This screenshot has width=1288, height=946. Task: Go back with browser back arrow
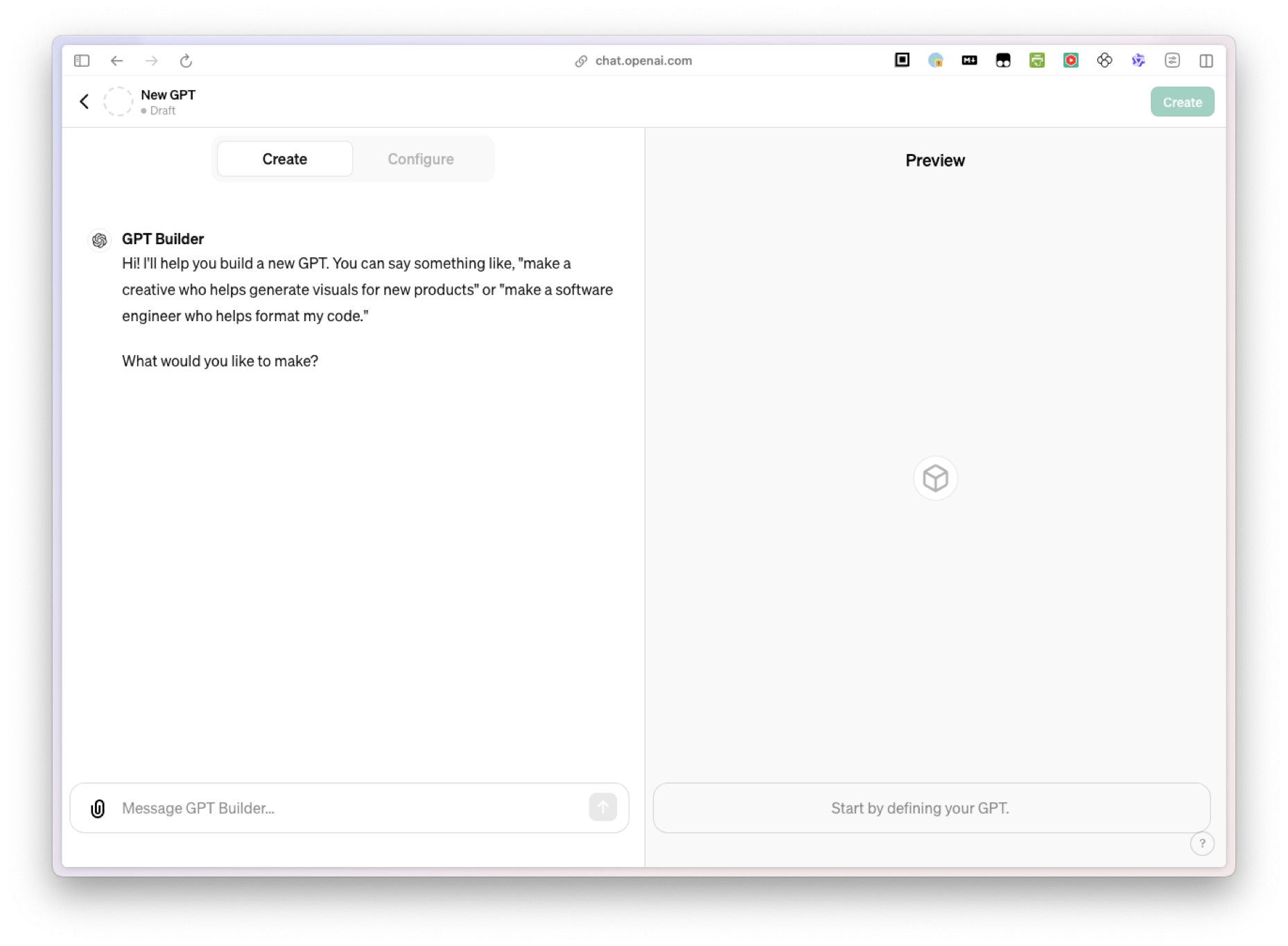pyautogui.click(x=116, y=61)
